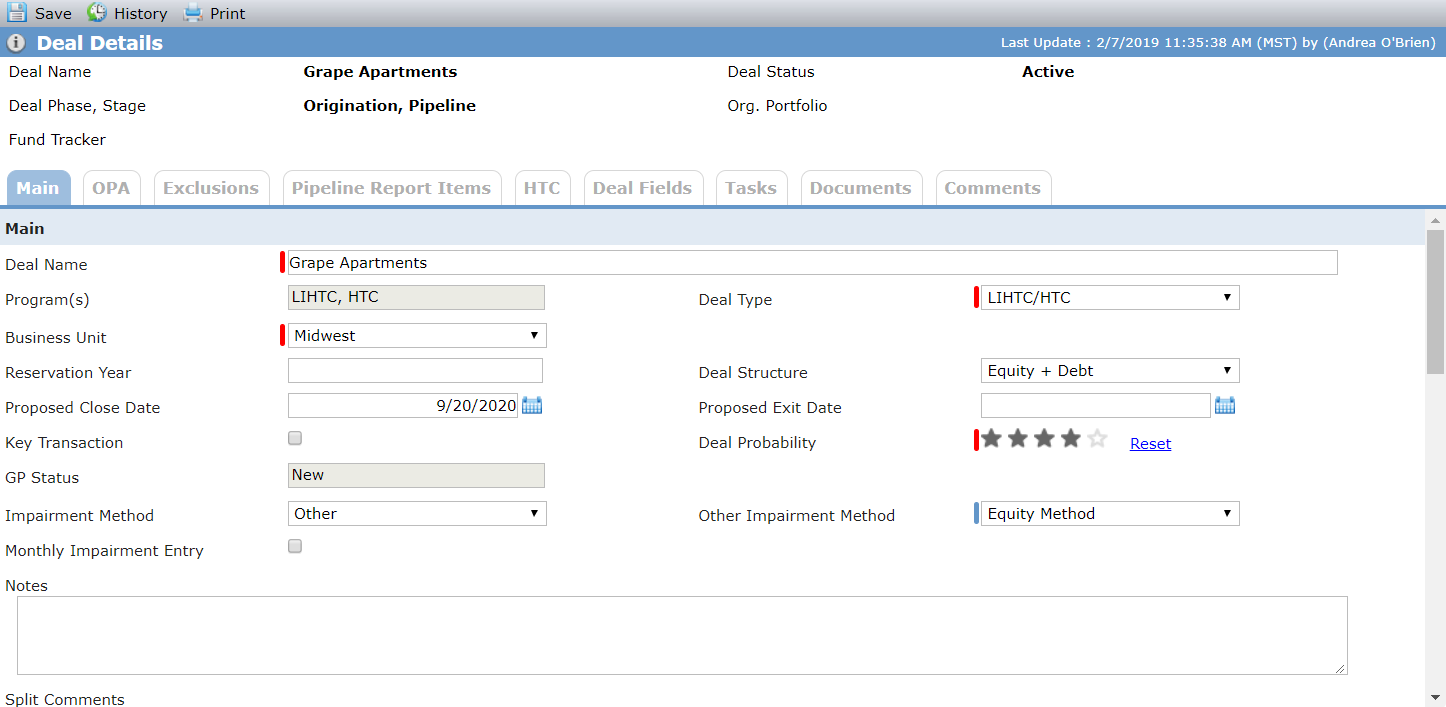Set Deal Probability to five stars
This screenshot has width=1446, height=707.
pos(1097,438)
